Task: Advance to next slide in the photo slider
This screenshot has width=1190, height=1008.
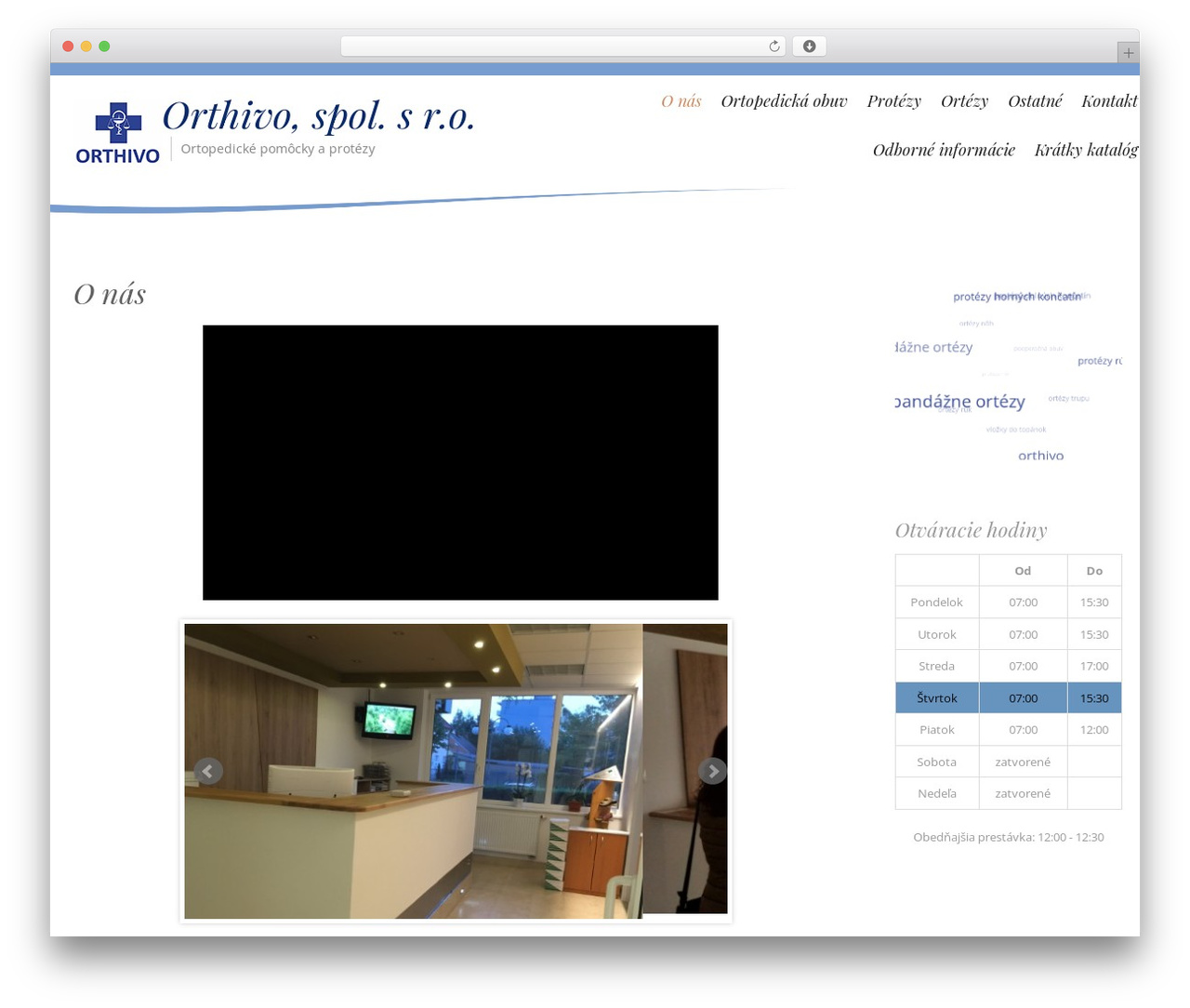Action: point(712,771)
